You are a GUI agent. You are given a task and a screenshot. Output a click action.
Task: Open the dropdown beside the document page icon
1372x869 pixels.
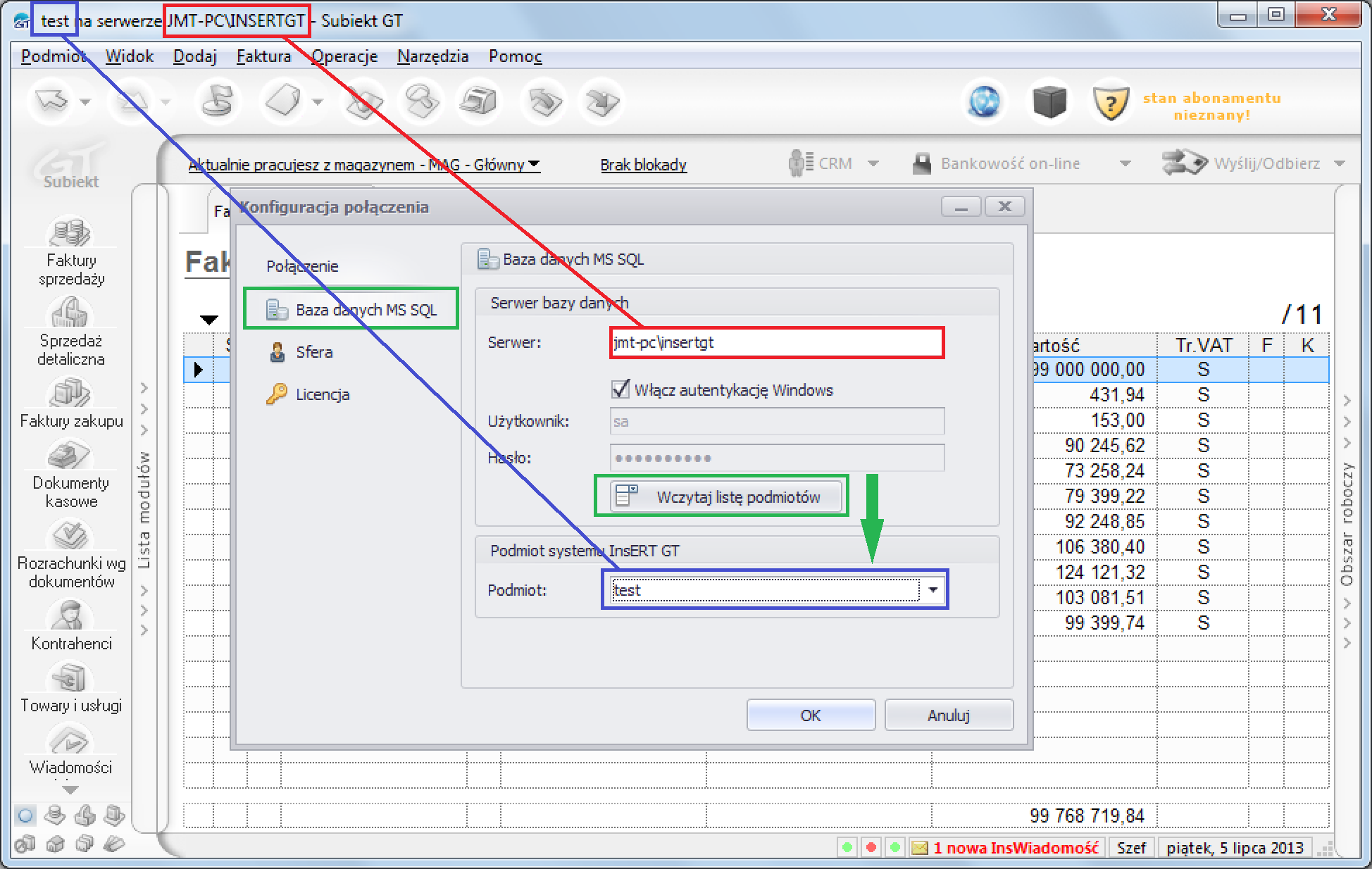pyautogui.click(x=318, y=102)
